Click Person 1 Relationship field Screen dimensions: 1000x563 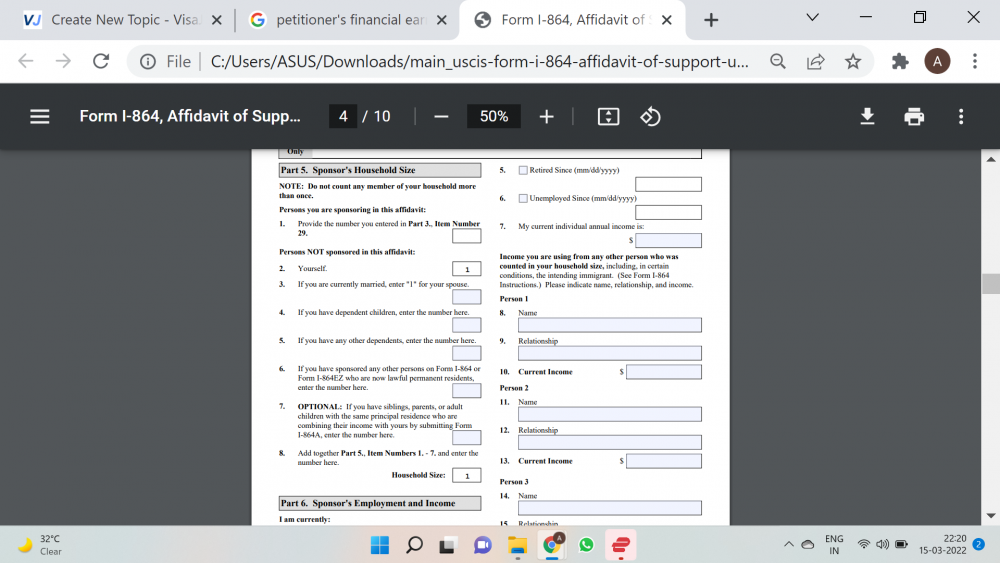click(610, 353)
